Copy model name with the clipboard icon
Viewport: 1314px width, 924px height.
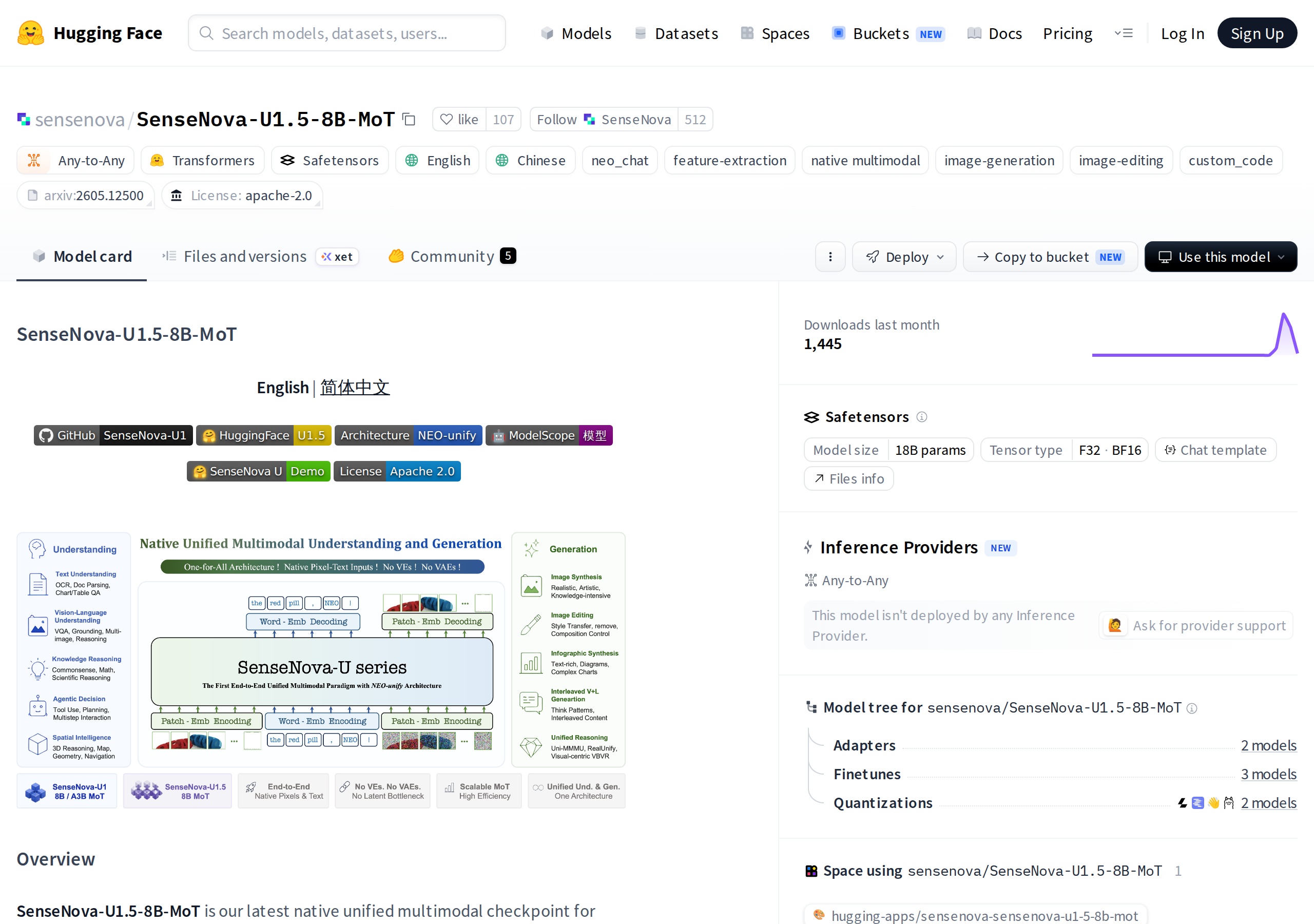click(409, 119)
